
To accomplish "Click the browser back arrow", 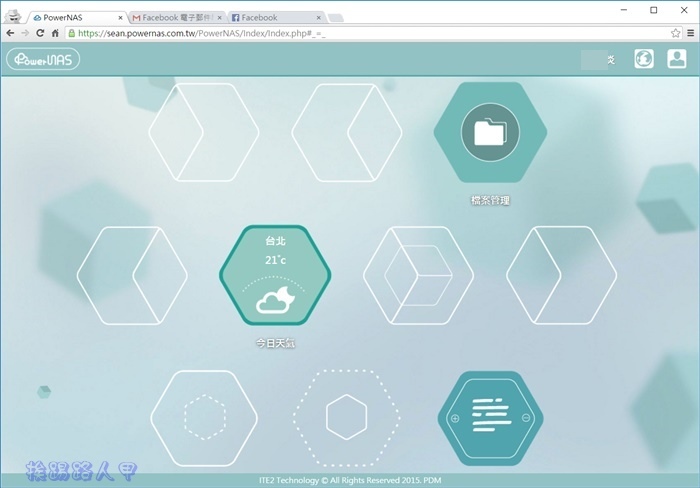I will point(10,33).
